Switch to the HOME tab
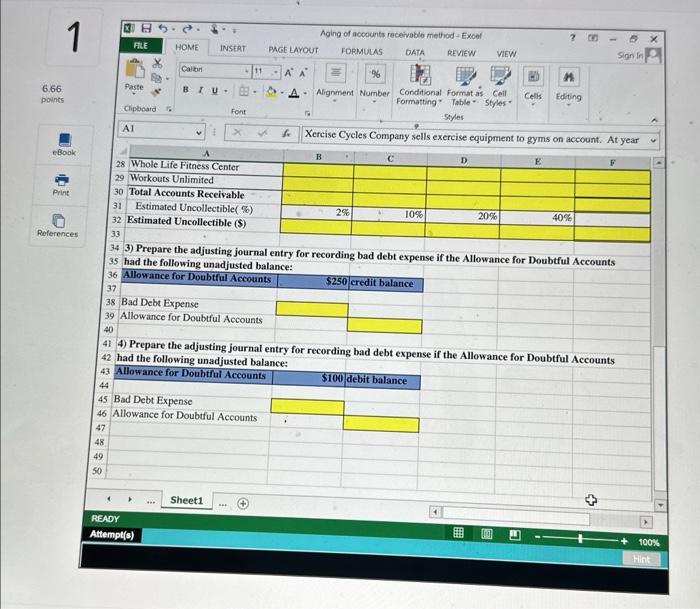Image resolution: width=700 pixels, height=609 pixels. (x=187, y=47)
